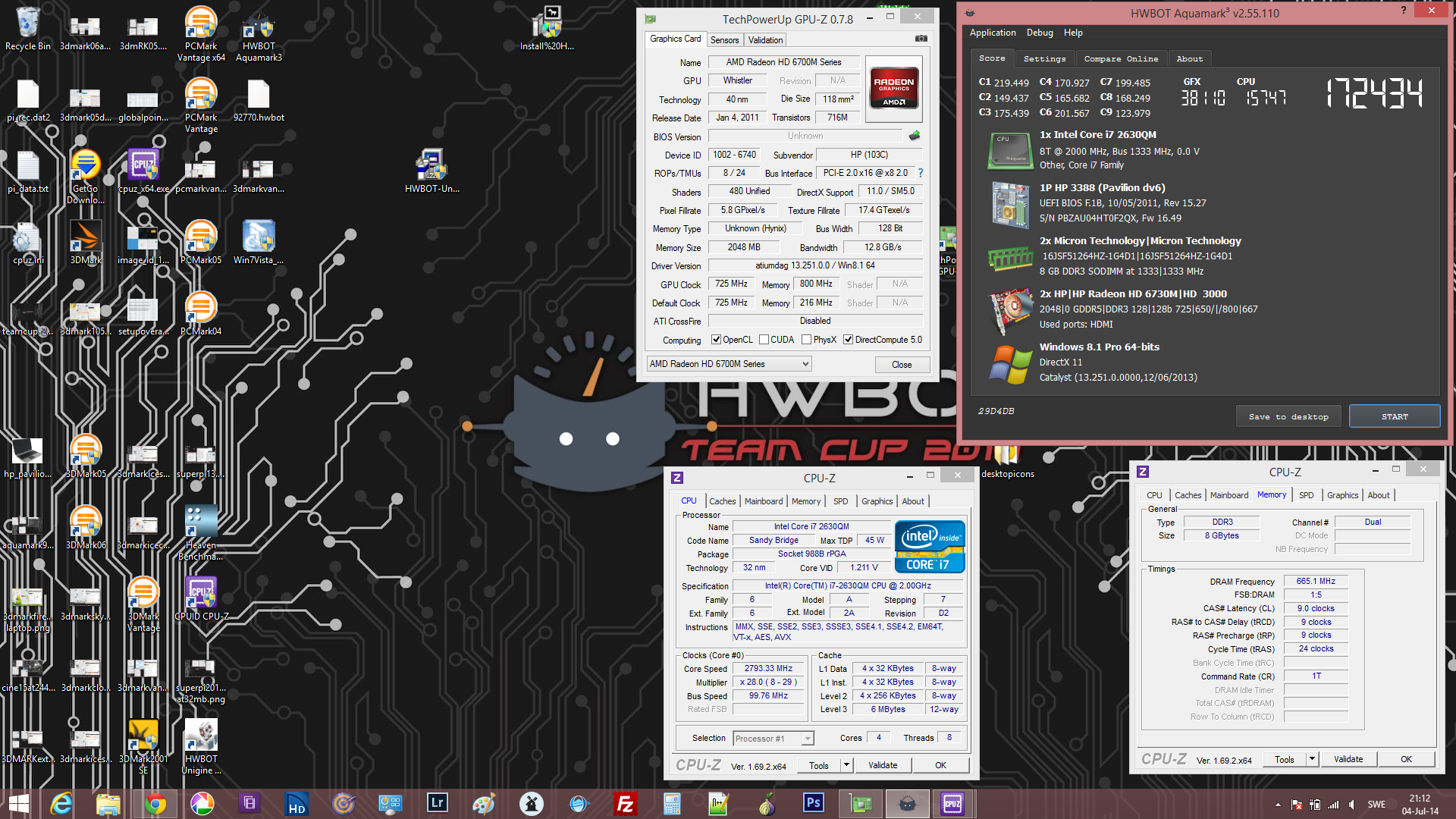Open the Application menu in Aquamark
1456x819 pixels.
(993, 33)
